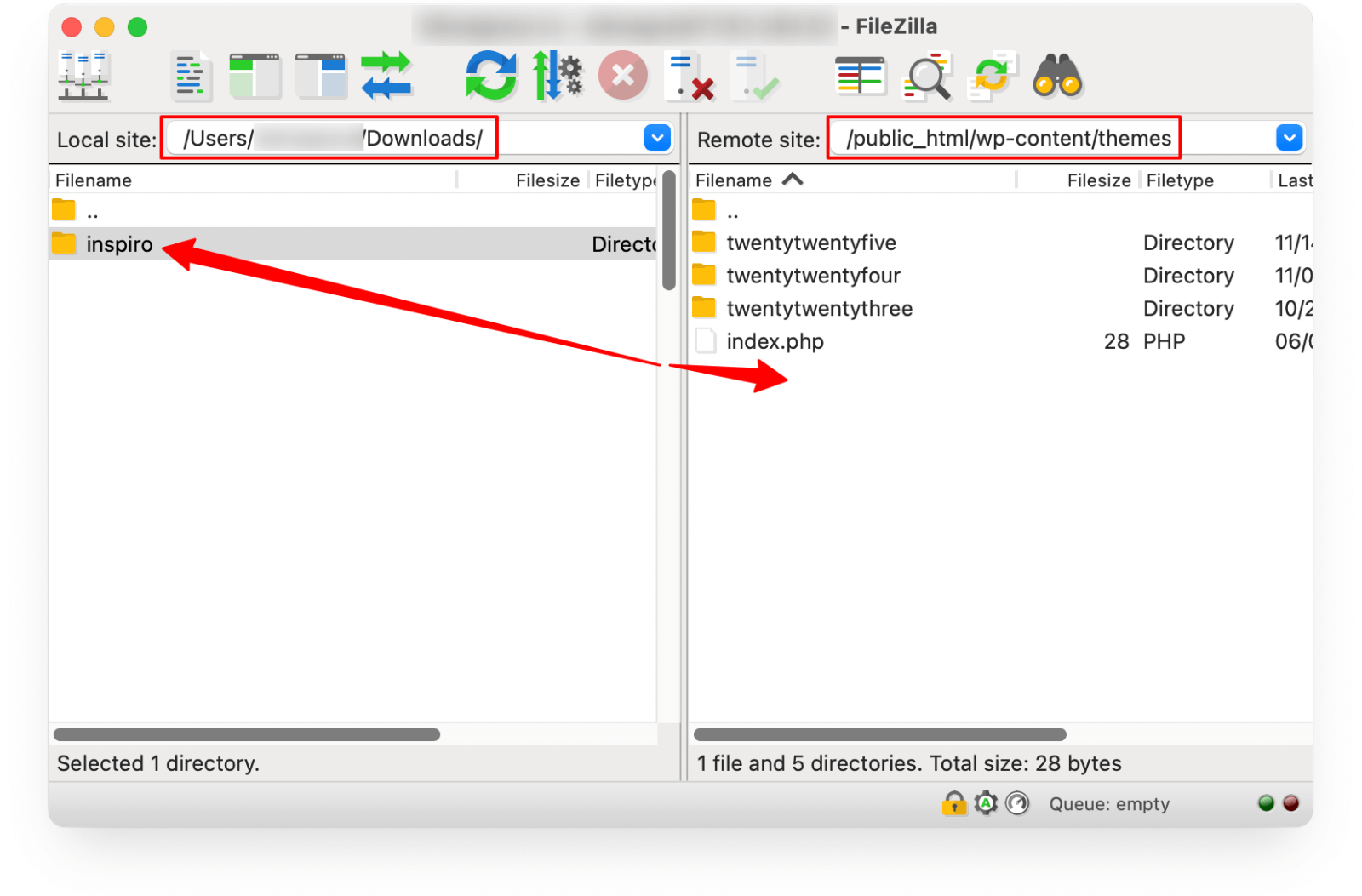This screenshot has height=896, width=1362.
Task: Search for files recursively with binoculars
Action: [1057, 76]
